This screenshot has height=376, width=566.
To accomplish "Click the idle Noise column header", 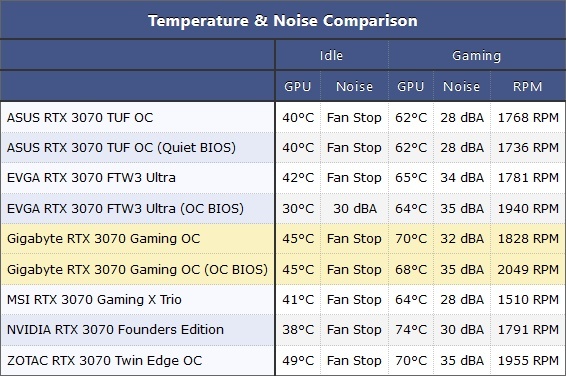I will click(x=354, y=87).
